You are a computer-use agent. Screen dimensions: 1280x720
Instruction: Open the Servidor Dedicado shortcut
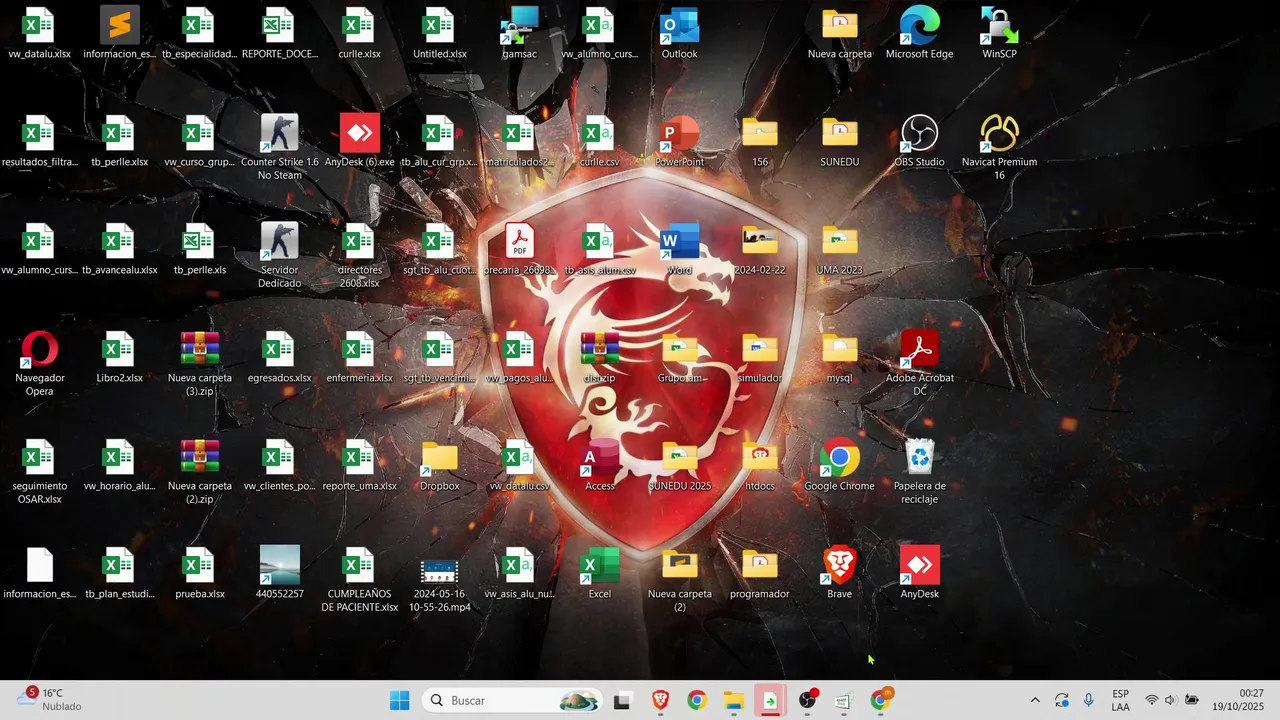coord(279,256)
